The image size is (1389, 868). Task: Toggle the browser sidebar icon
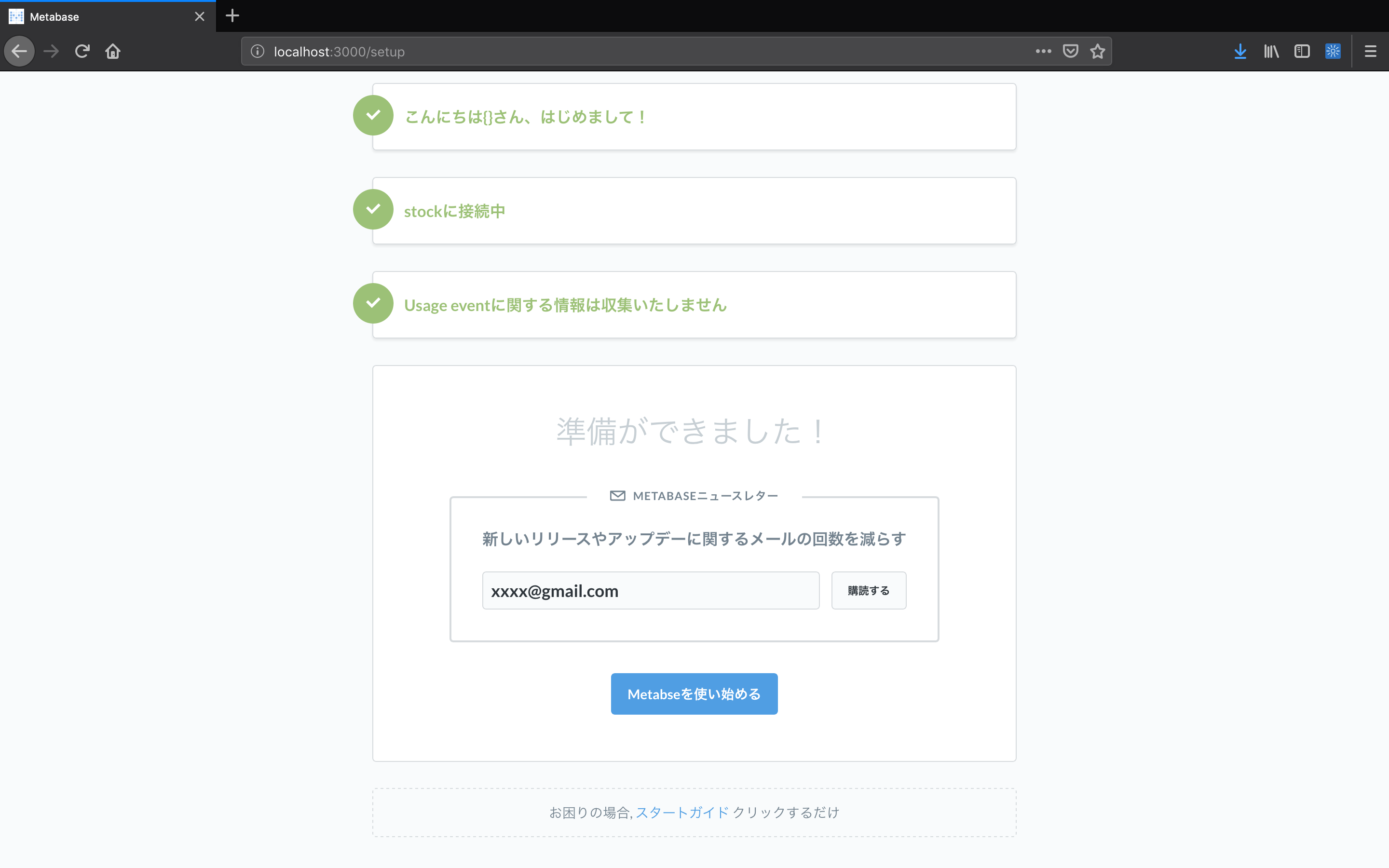1302,52
